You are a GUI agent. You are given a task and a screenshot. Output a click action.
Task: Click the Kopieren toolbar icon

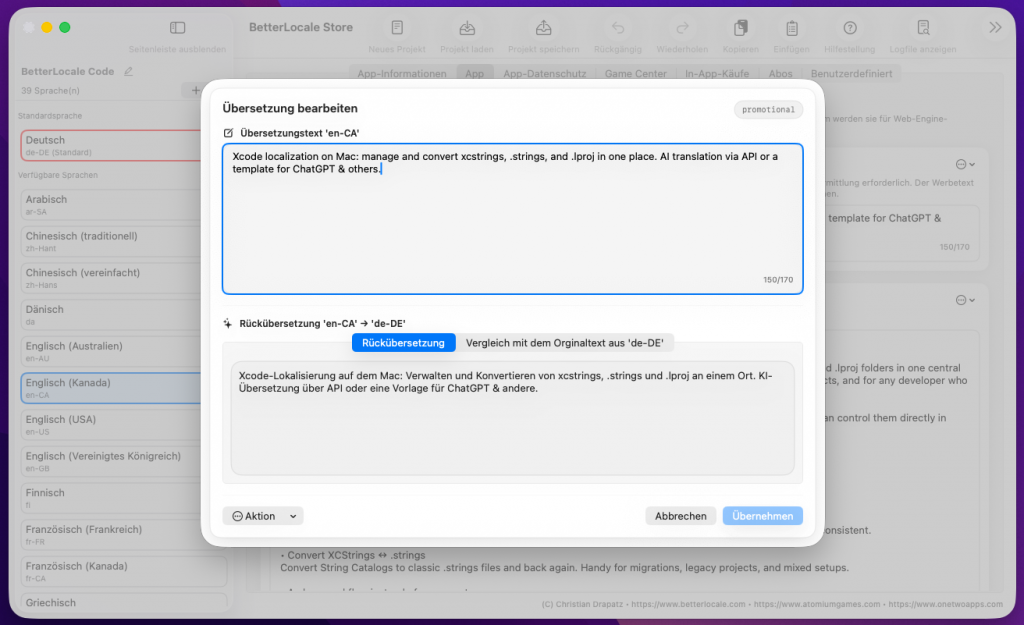click(741, 28)
